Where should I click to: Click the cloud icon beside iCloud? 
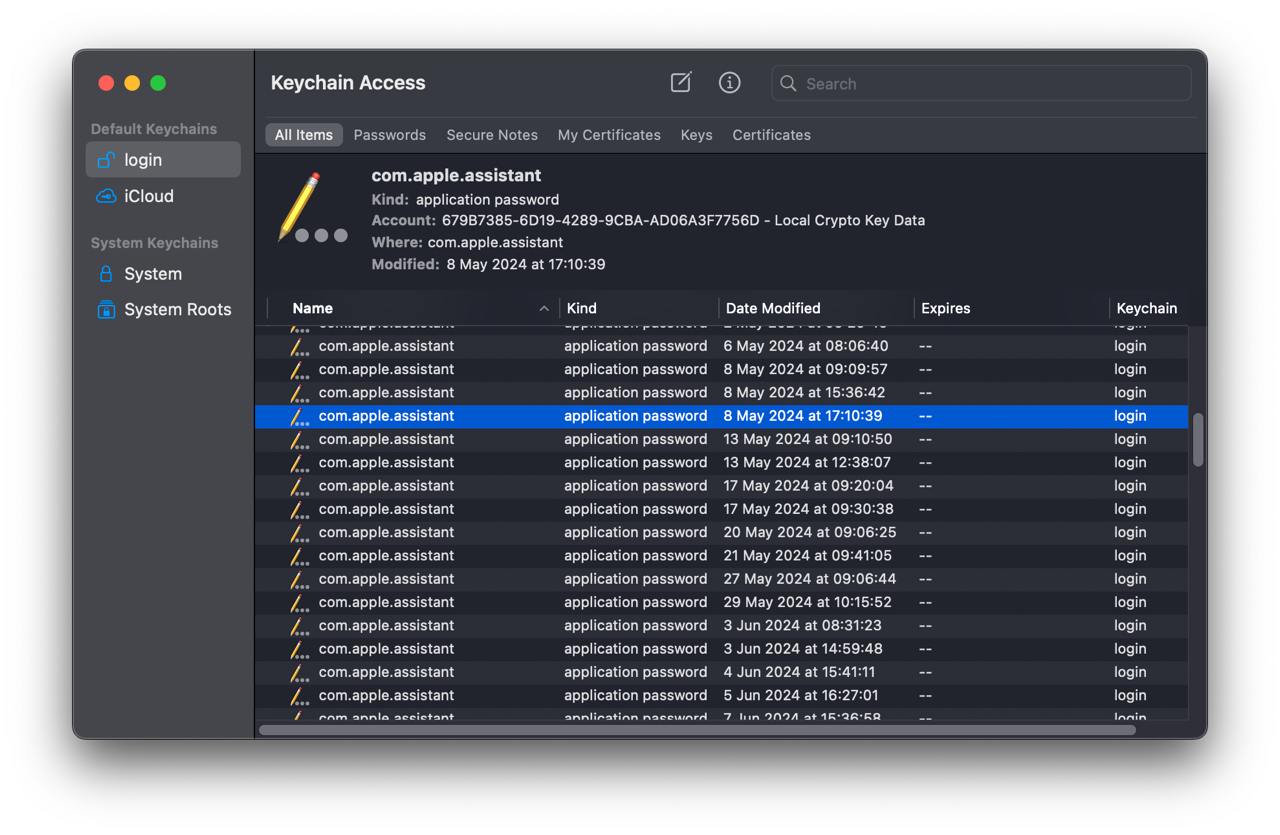(106, 196)
